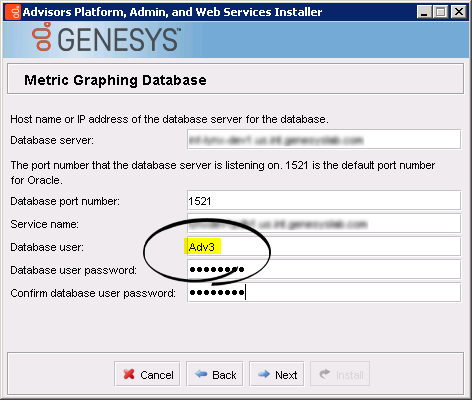Click the 'Service name:' label
The width and height of the screenshot is (472, 401).
(x=44, y=224)
